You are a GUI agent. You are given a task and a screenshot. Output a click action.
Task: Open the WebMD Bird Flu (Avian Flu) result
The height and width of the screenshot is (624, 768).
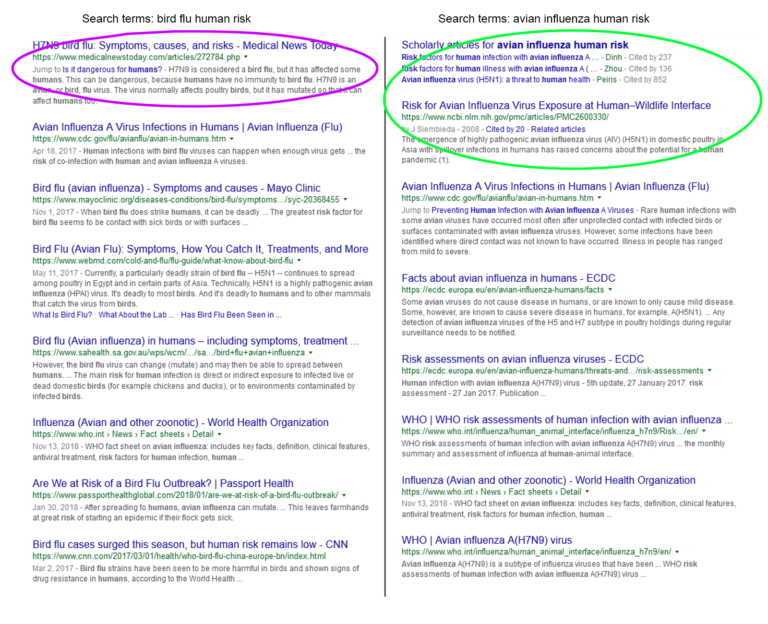(200, 249)
